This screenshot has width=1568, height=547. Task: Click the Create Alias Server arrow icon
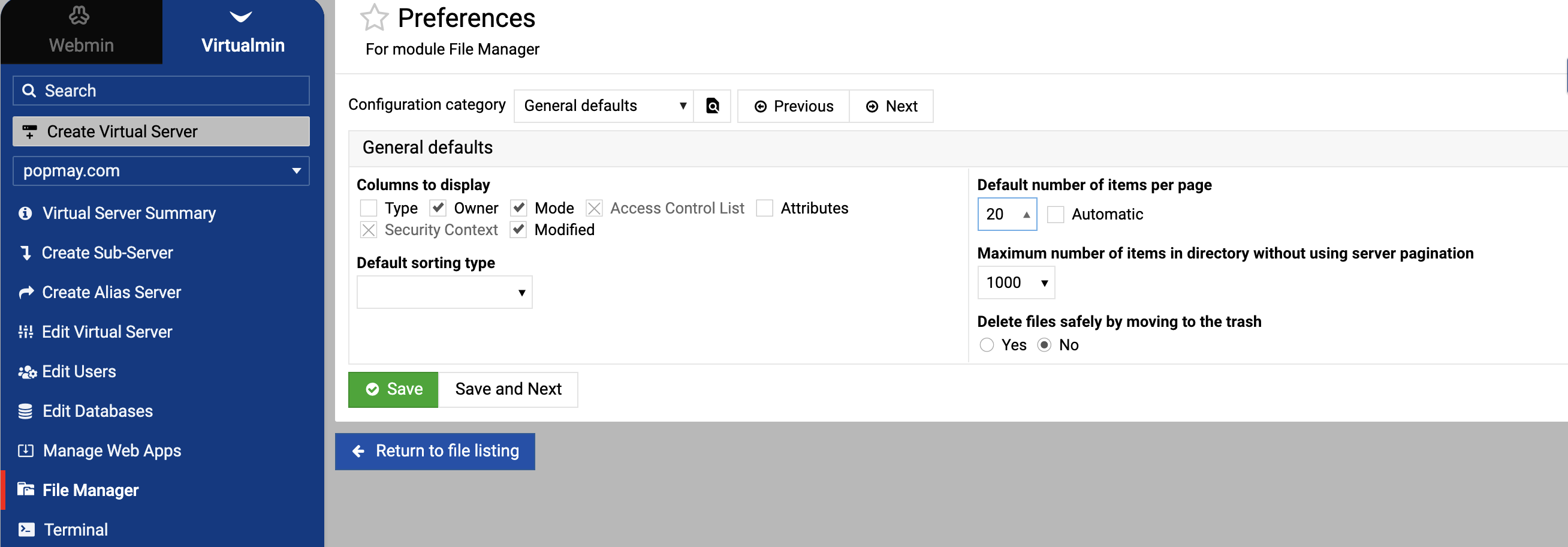pyautogui.click(x=26, y=292)
